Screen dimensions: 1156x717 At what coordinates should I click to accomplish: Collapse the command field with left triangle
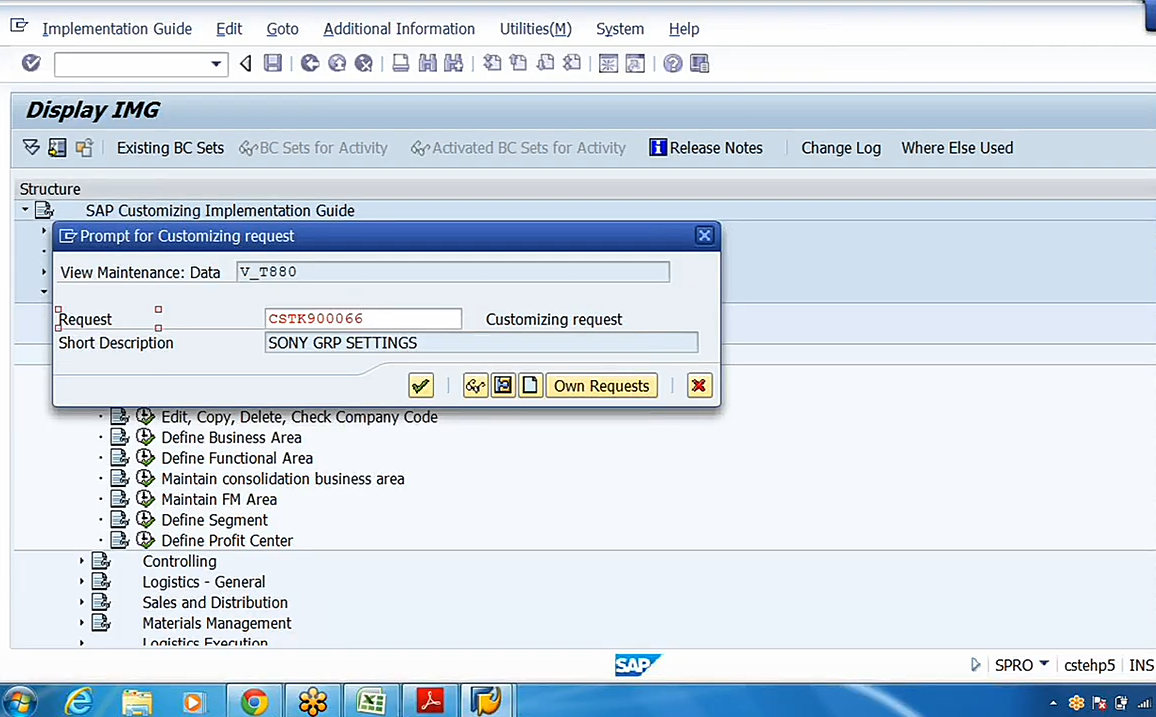[246, 64]
